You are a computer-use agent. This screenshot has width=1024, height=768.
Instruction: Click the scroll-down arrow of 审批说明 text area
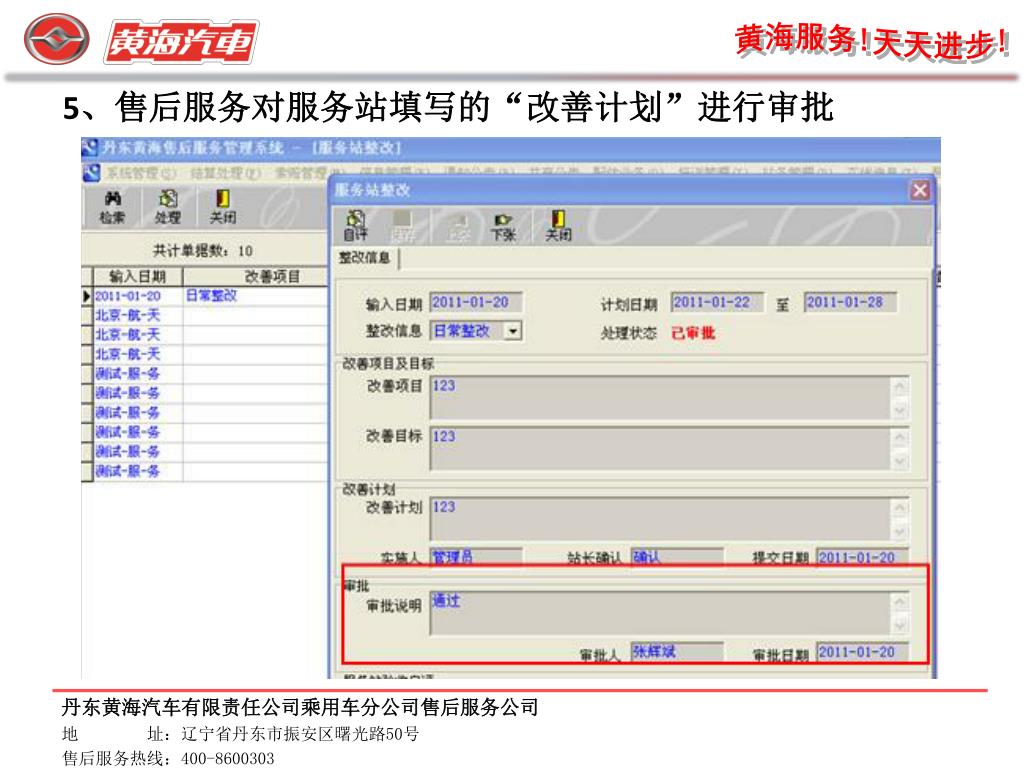900,626
